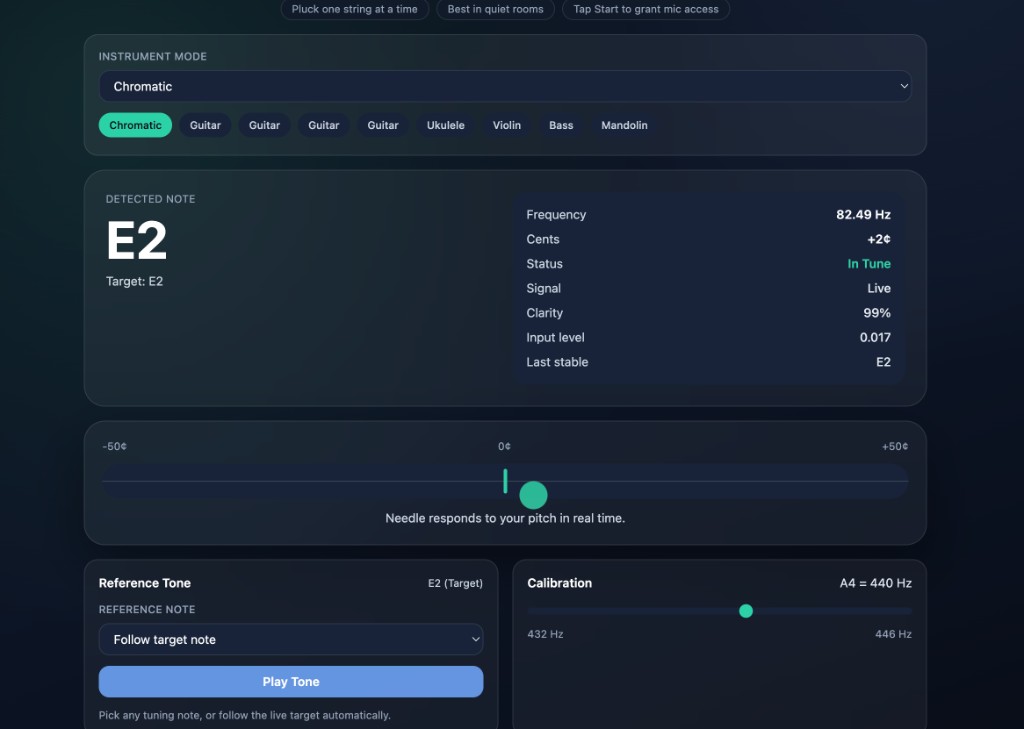Select the Chromatic mode chip
This screenshot has height=729, width=1024.
pos(135,125)
